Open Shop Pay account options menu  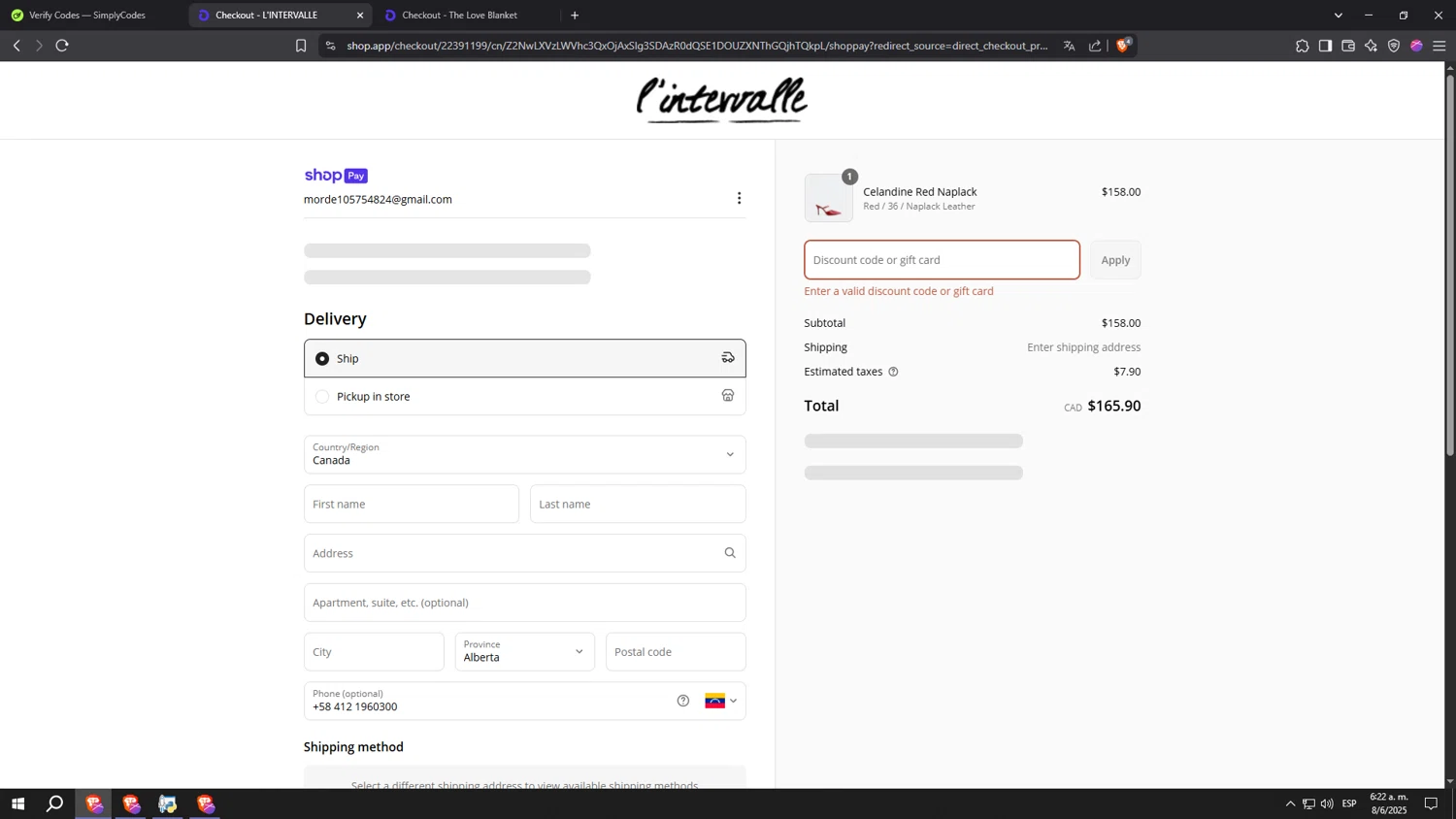[x=739, y=198]
